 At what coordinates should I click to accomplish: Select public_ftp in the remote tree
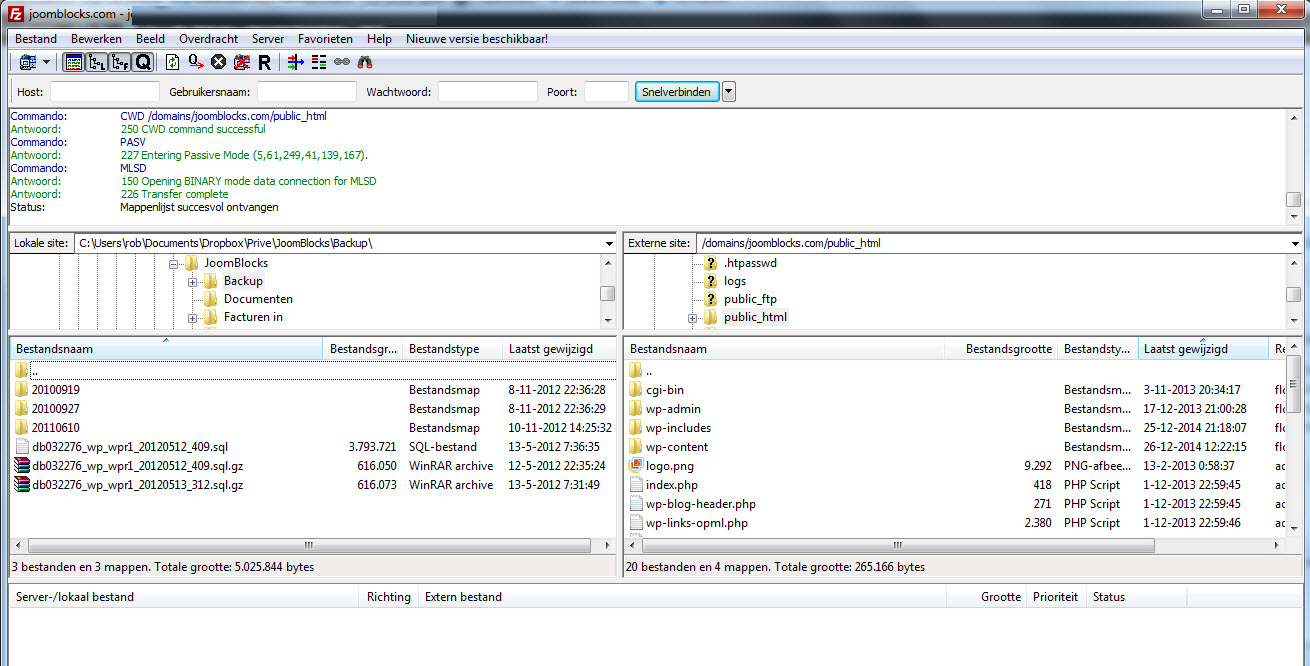(x=750, y=299)
